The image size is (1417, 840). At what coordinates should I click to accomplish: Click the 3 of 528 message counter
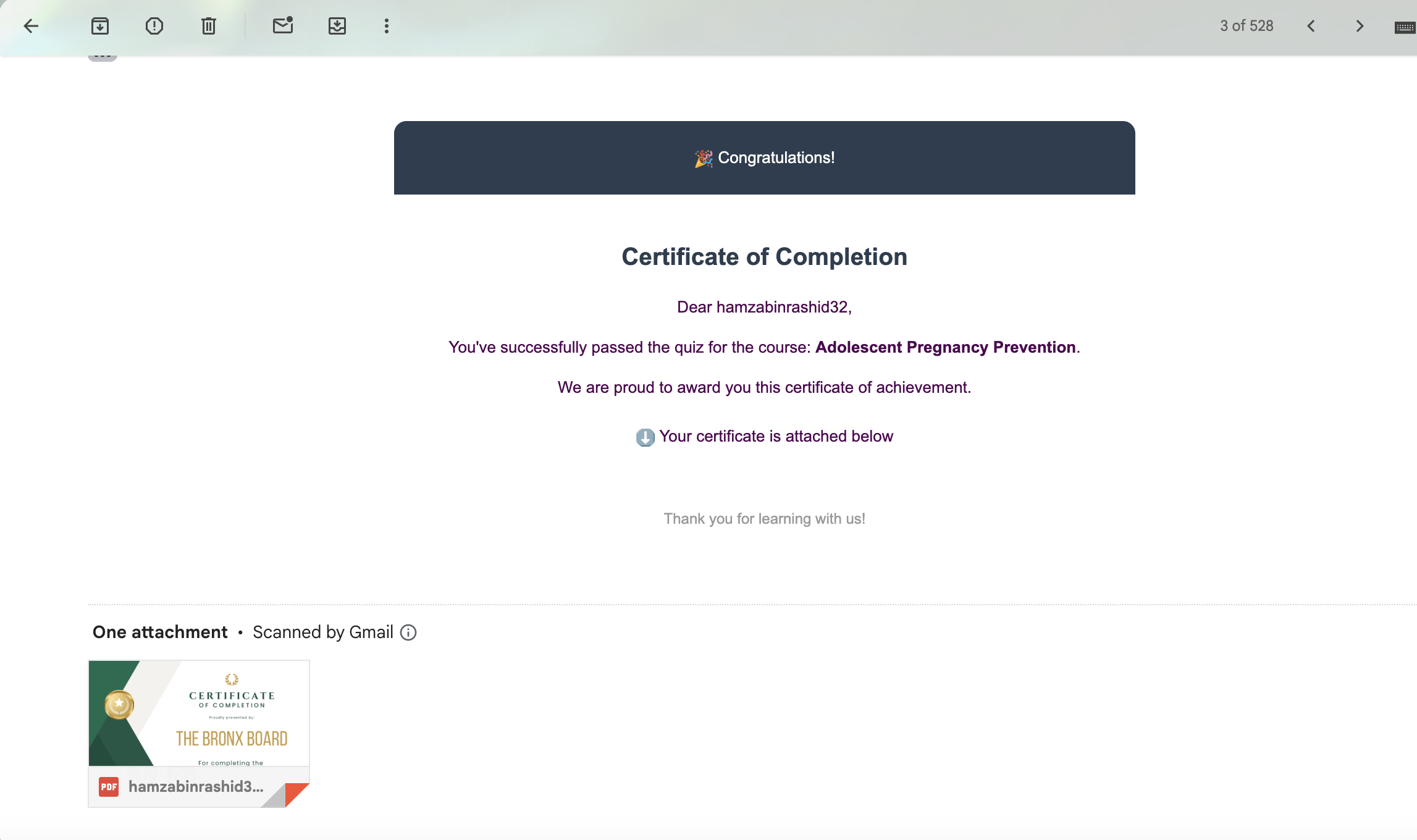click(1247, 26)
